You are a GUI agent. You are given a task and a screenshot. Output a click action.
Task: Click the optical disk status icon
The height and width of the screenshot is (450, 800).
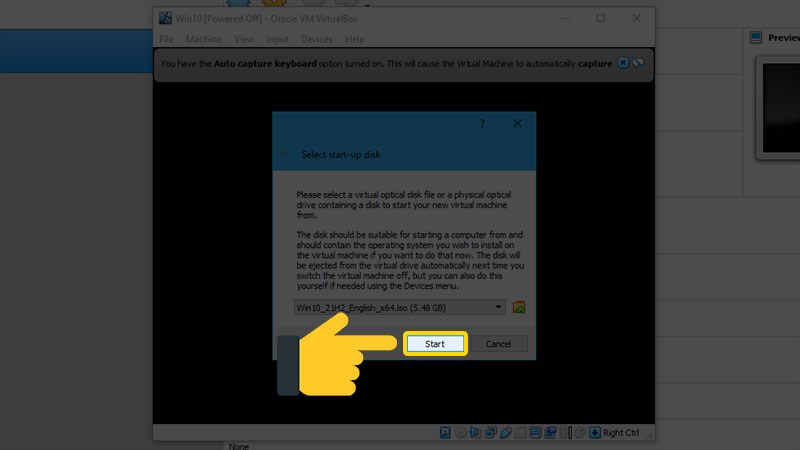click(461, 433)
